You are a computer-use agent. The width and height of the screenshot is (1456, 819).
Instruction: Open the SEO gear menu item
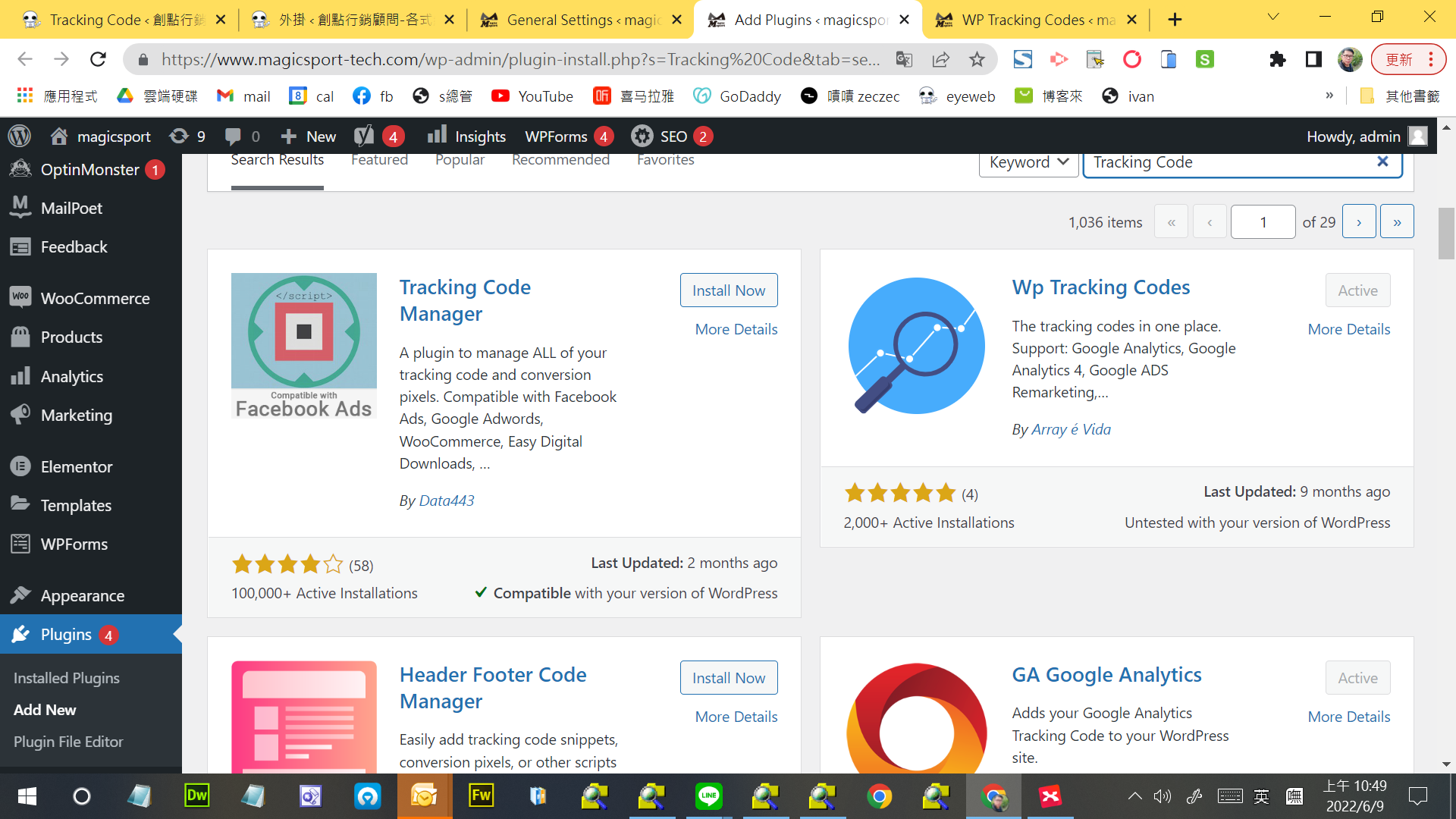671,136
